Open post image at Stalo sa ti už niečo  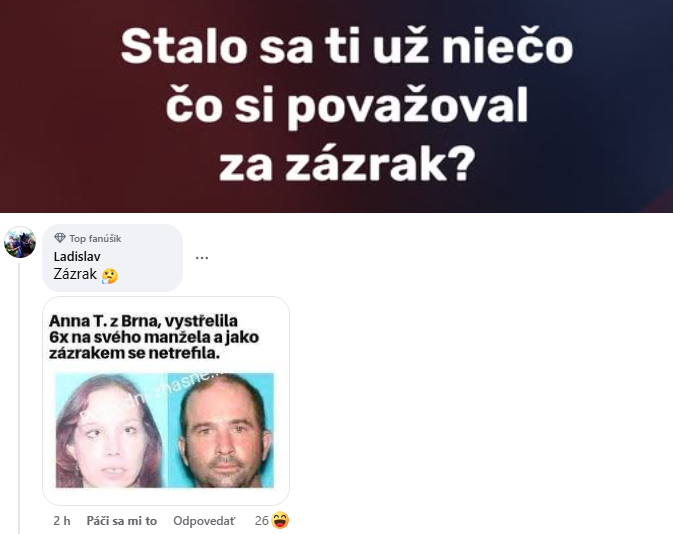point(347,46)
